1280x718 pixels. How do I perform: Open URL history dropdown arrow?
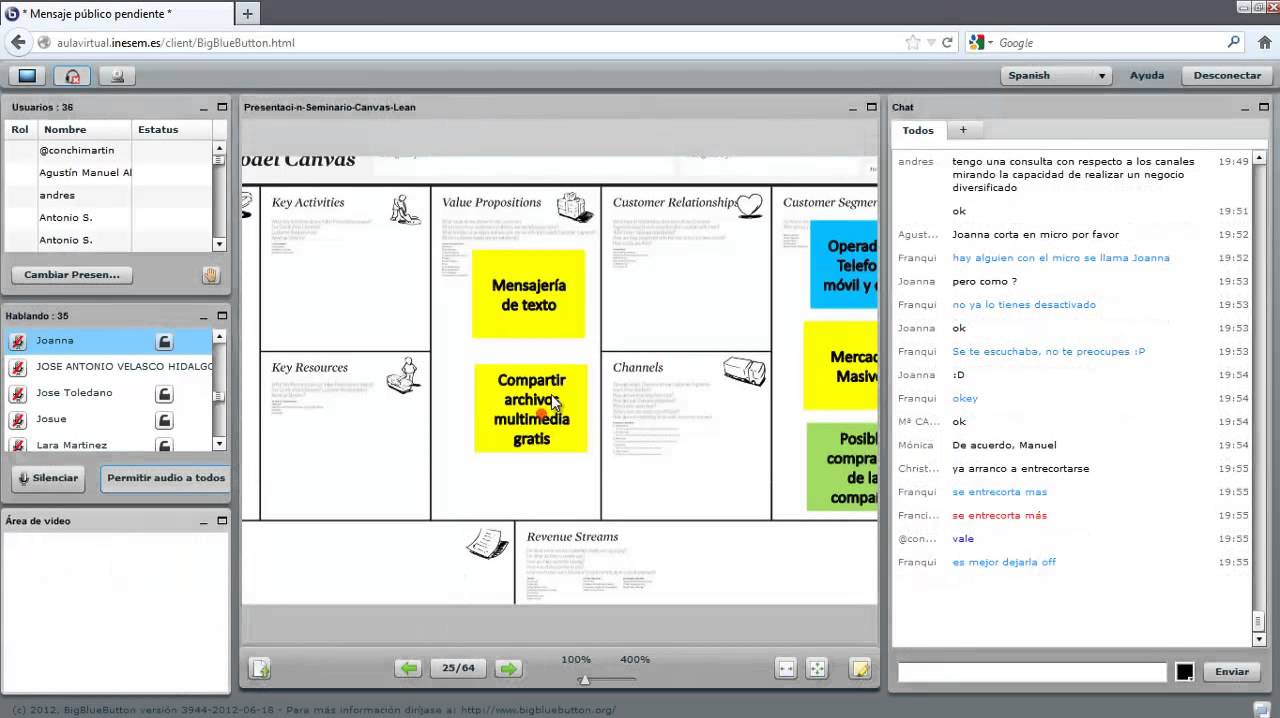931,43
